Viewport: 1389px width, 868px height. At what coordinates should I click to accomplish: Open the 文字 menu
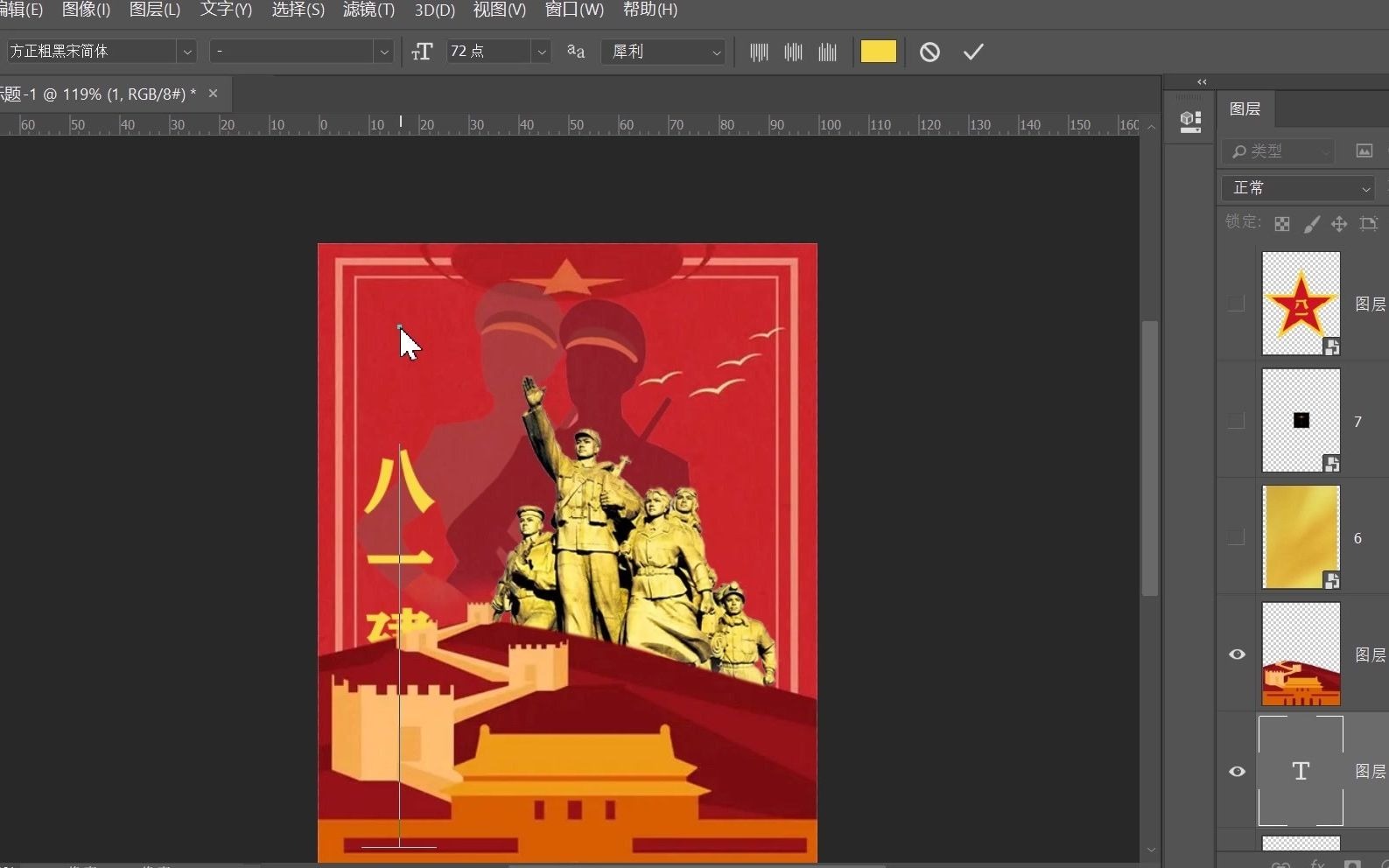pyautogui.click(x=226, y=10)
